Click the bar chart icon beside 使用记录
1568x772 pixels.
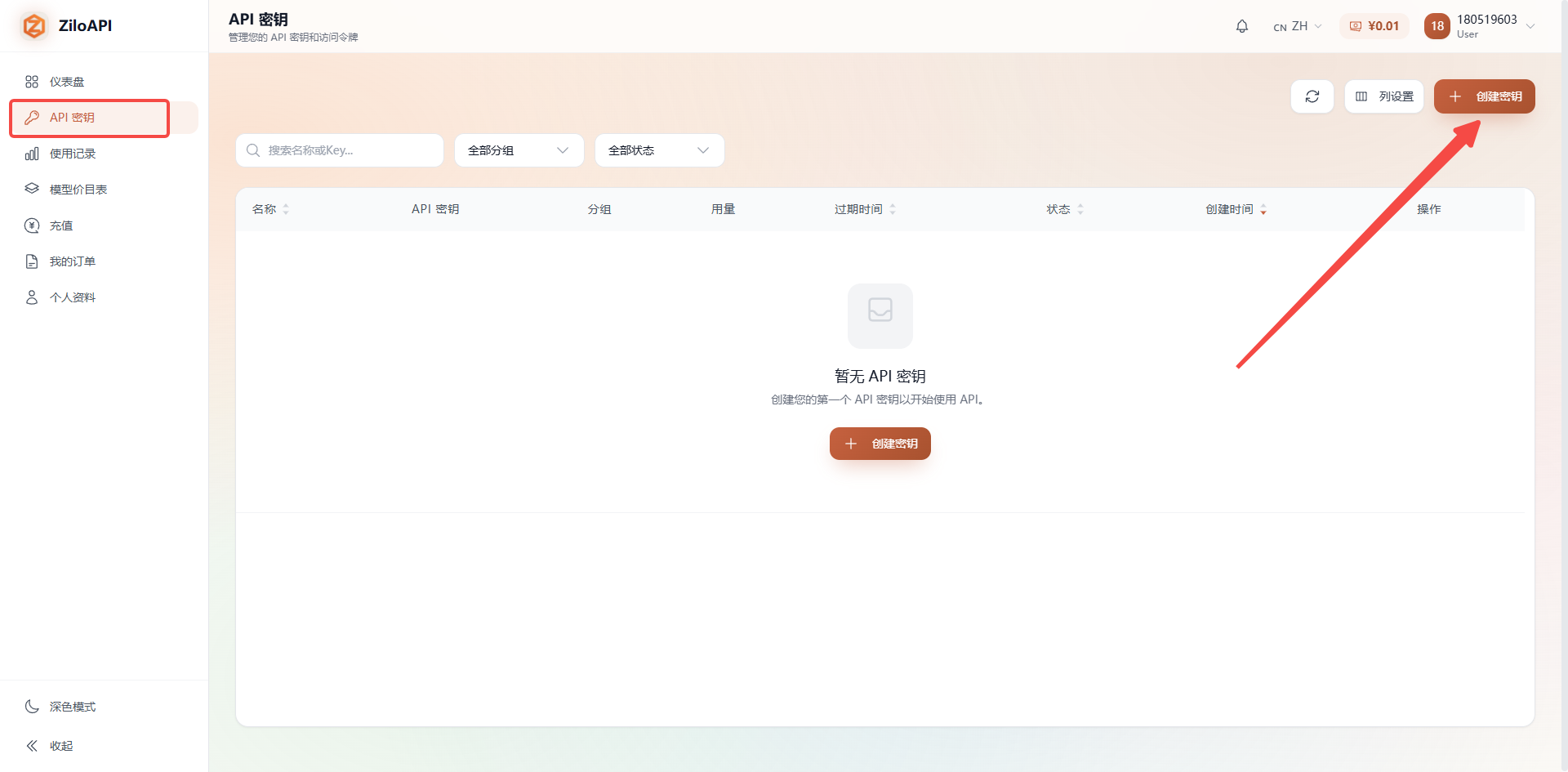click(x=32, y=154)
